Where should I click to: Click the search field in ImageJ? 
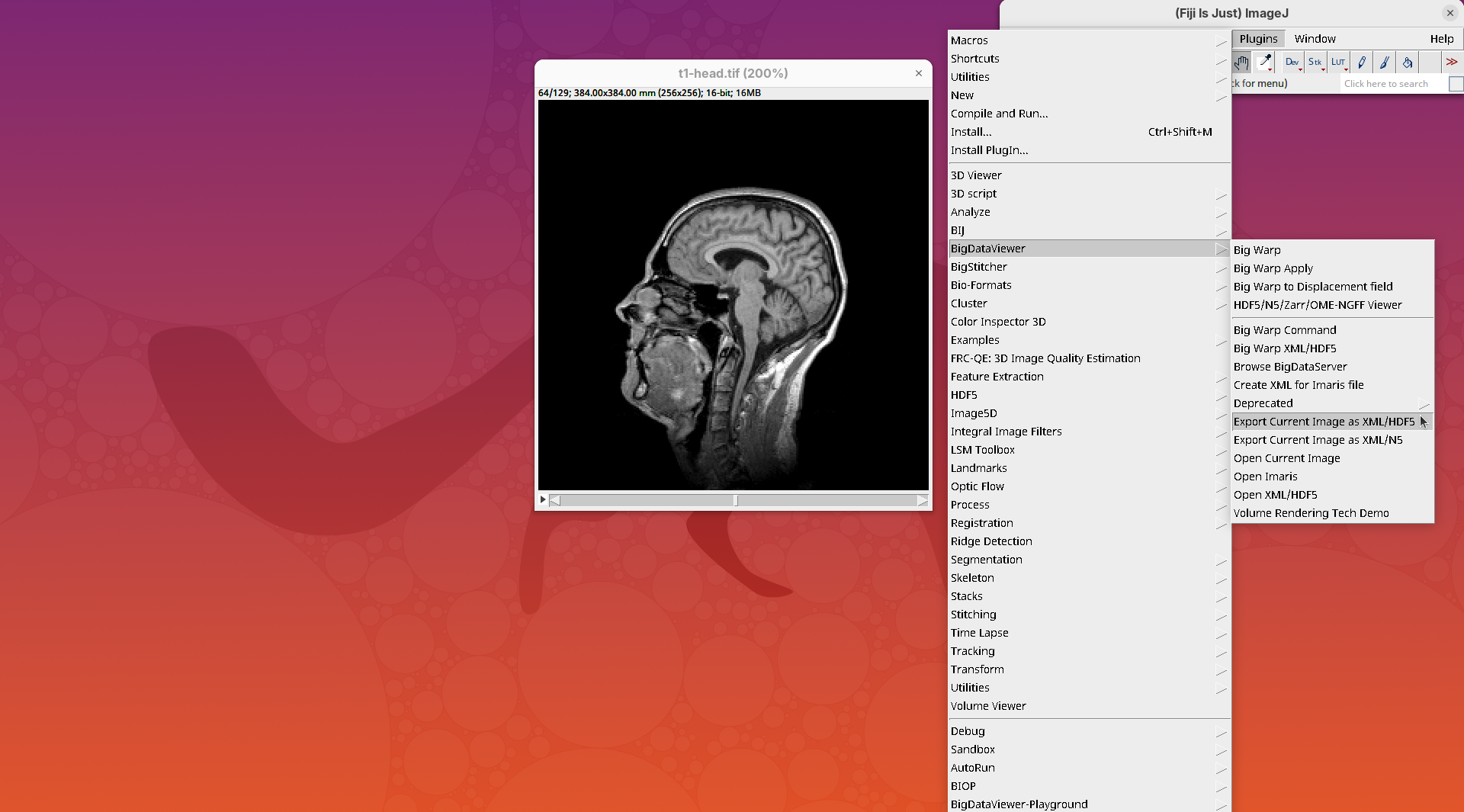(x=1392, y=84)
